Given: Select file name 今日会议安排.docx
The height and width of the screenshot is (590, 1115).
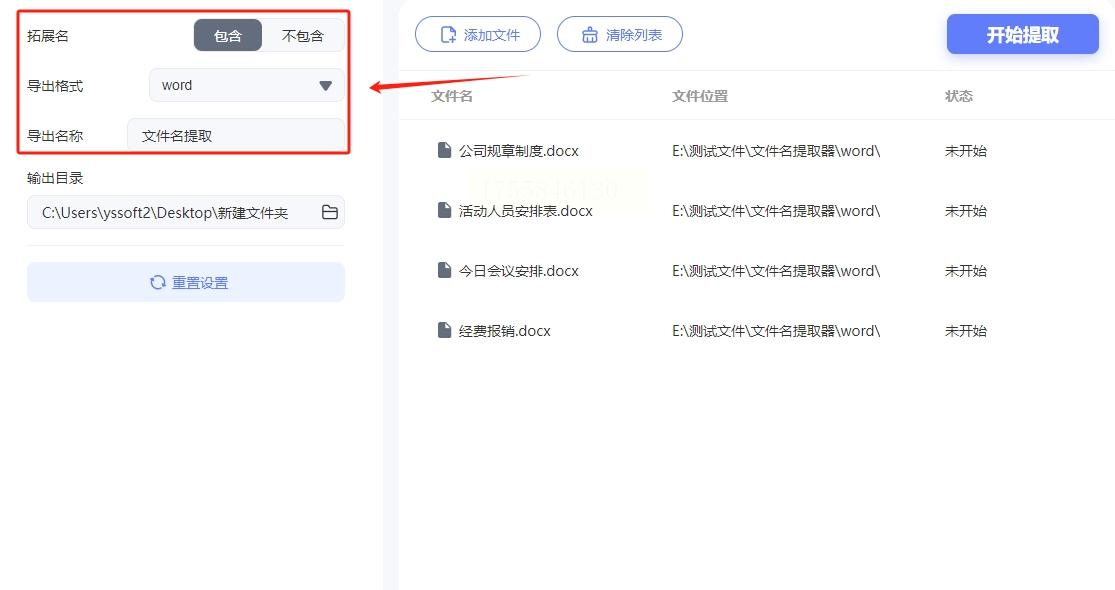Looking at the screenshot, I should pos(518,271).
